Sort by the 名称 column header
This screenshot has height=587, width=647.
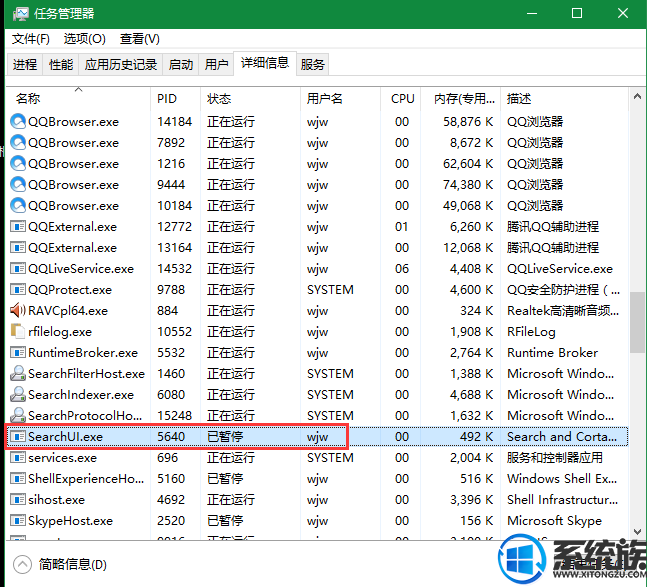click(x=78, y=99)
